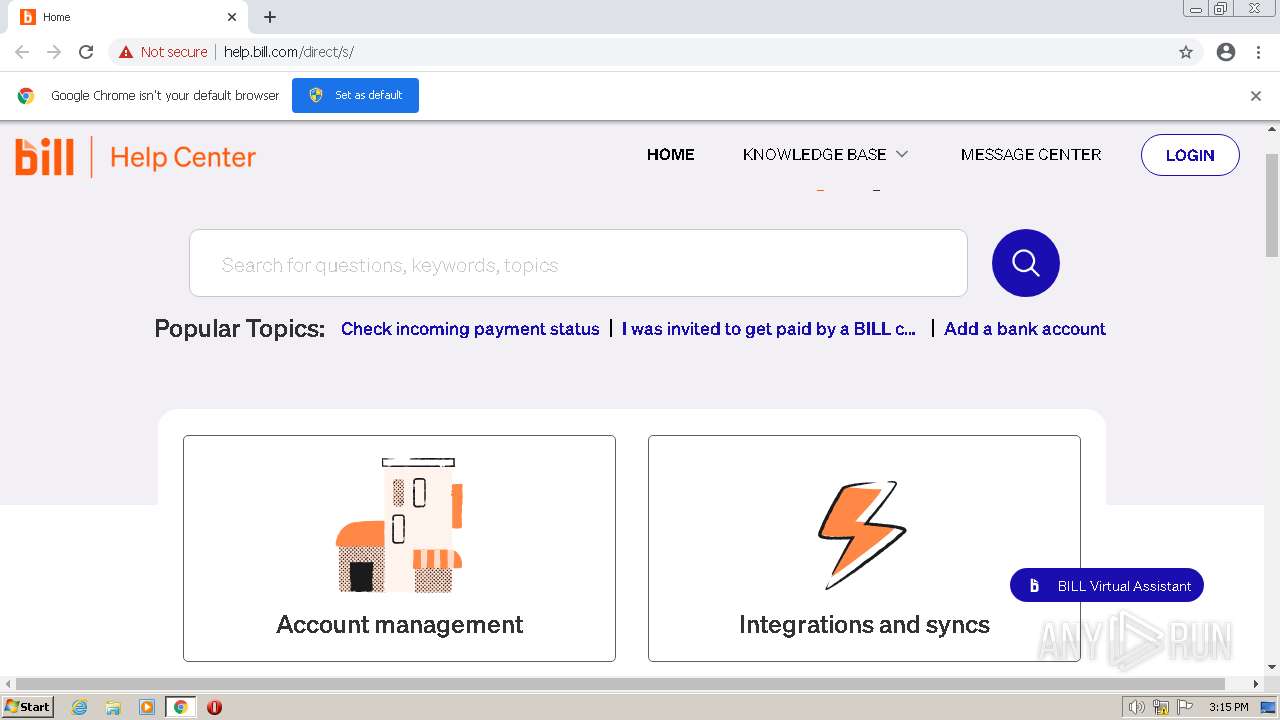Click Set as default button
The width and height of the screenshot is (1280, 720).
(x=355, y=96)
